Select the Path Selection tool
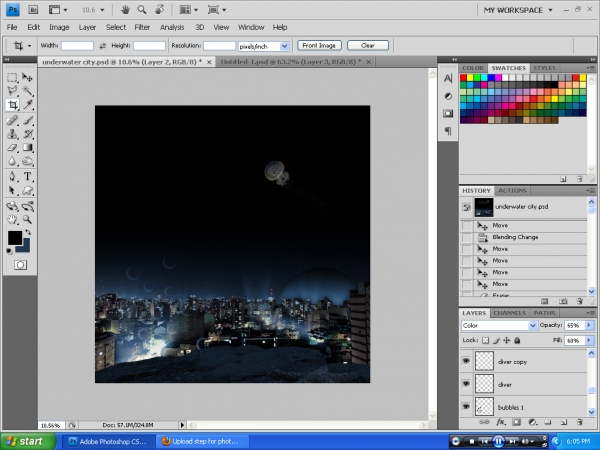 coord(12,190)
